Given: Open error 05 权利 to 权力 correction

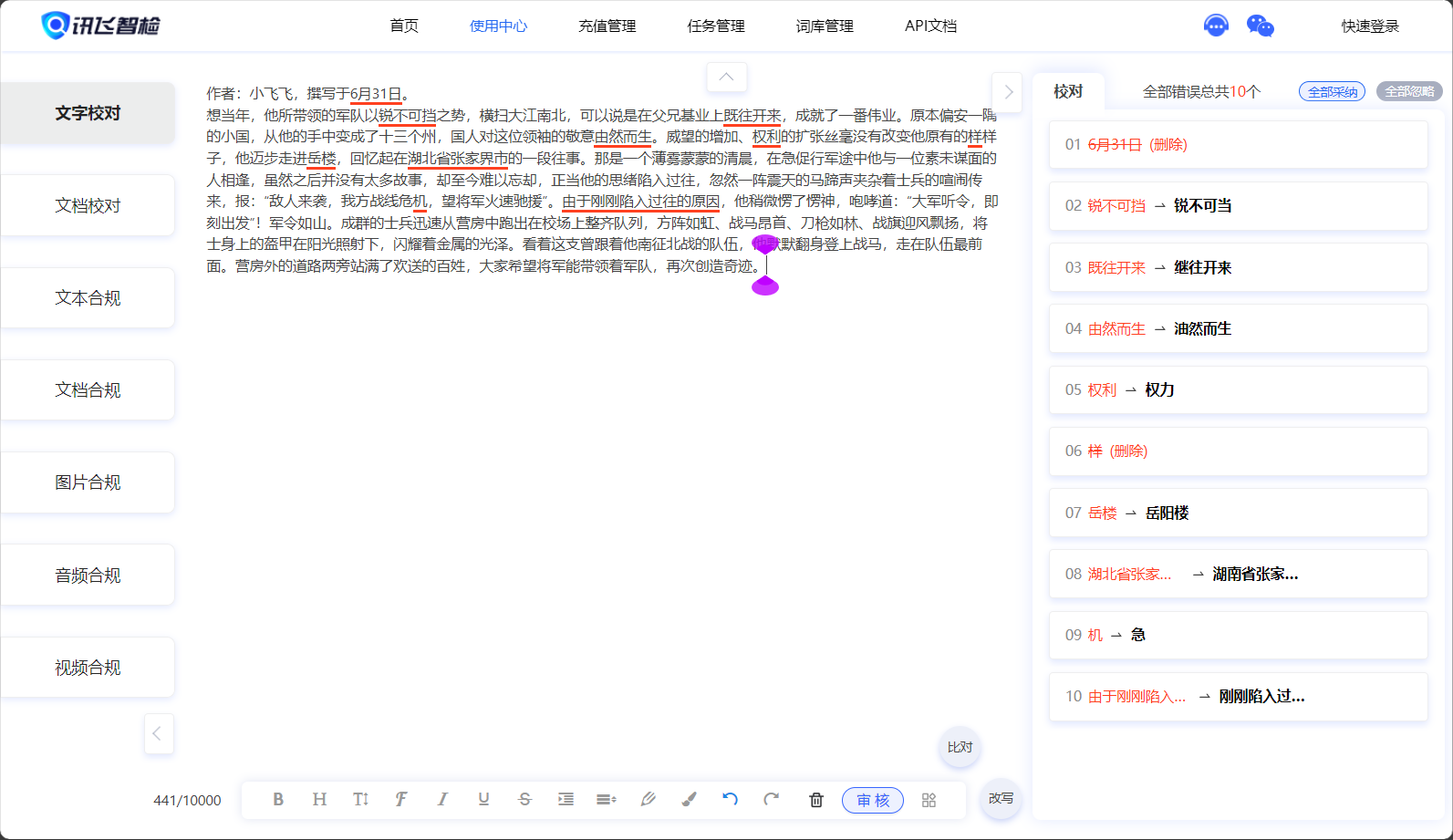Looking at the screenshot, I should (x=1239, y=389).
